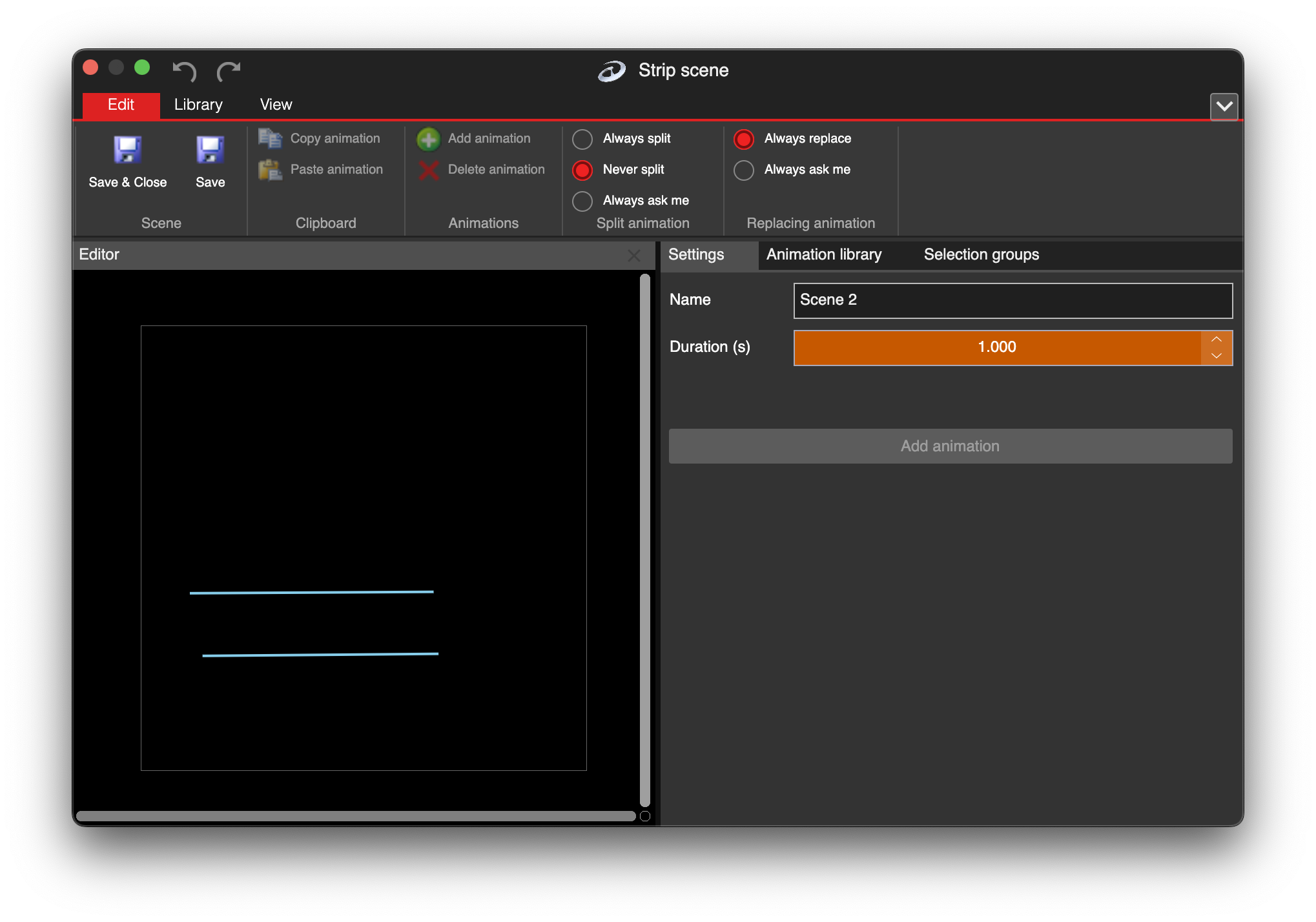Image resolution: width=1316 pixels, height=922 pixels.
Task: Click the green Add animation plus icon
Action: [x=428, y=139]
